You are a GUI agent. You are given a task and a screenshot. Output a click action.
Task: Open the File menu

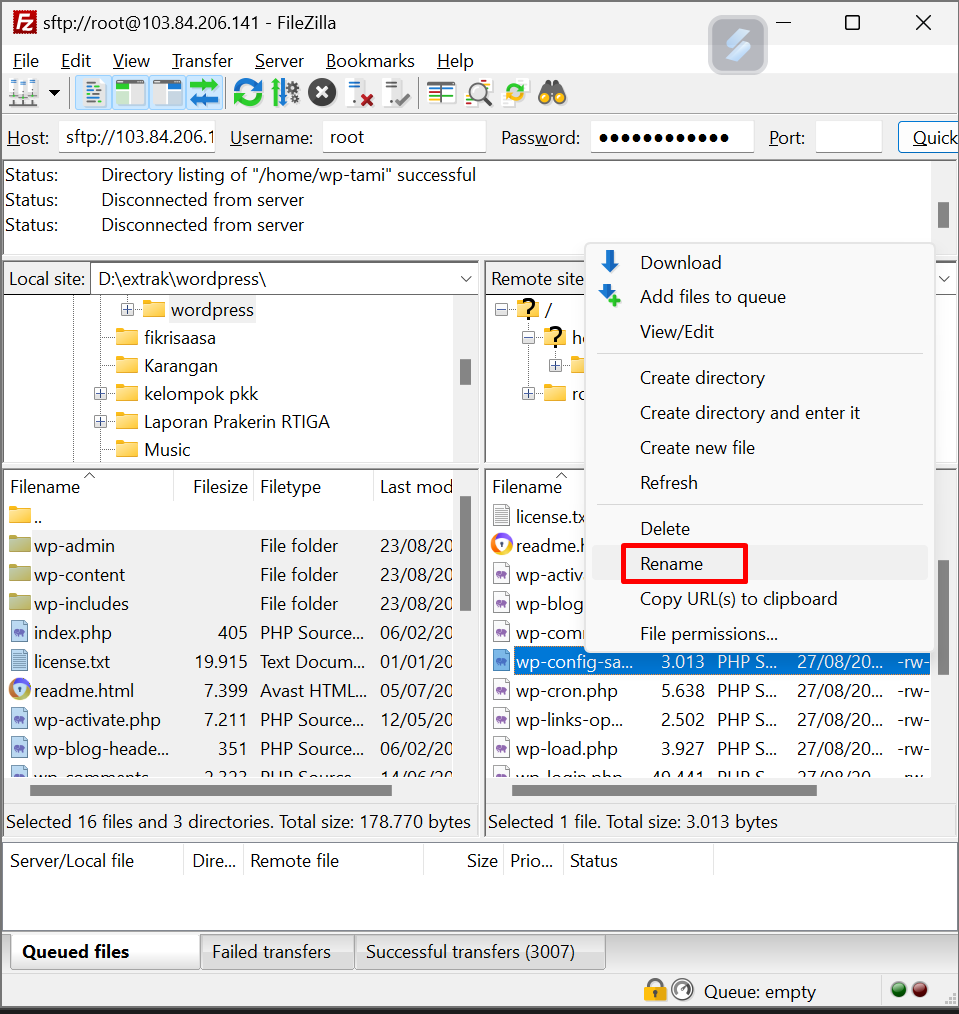(26, 61)
